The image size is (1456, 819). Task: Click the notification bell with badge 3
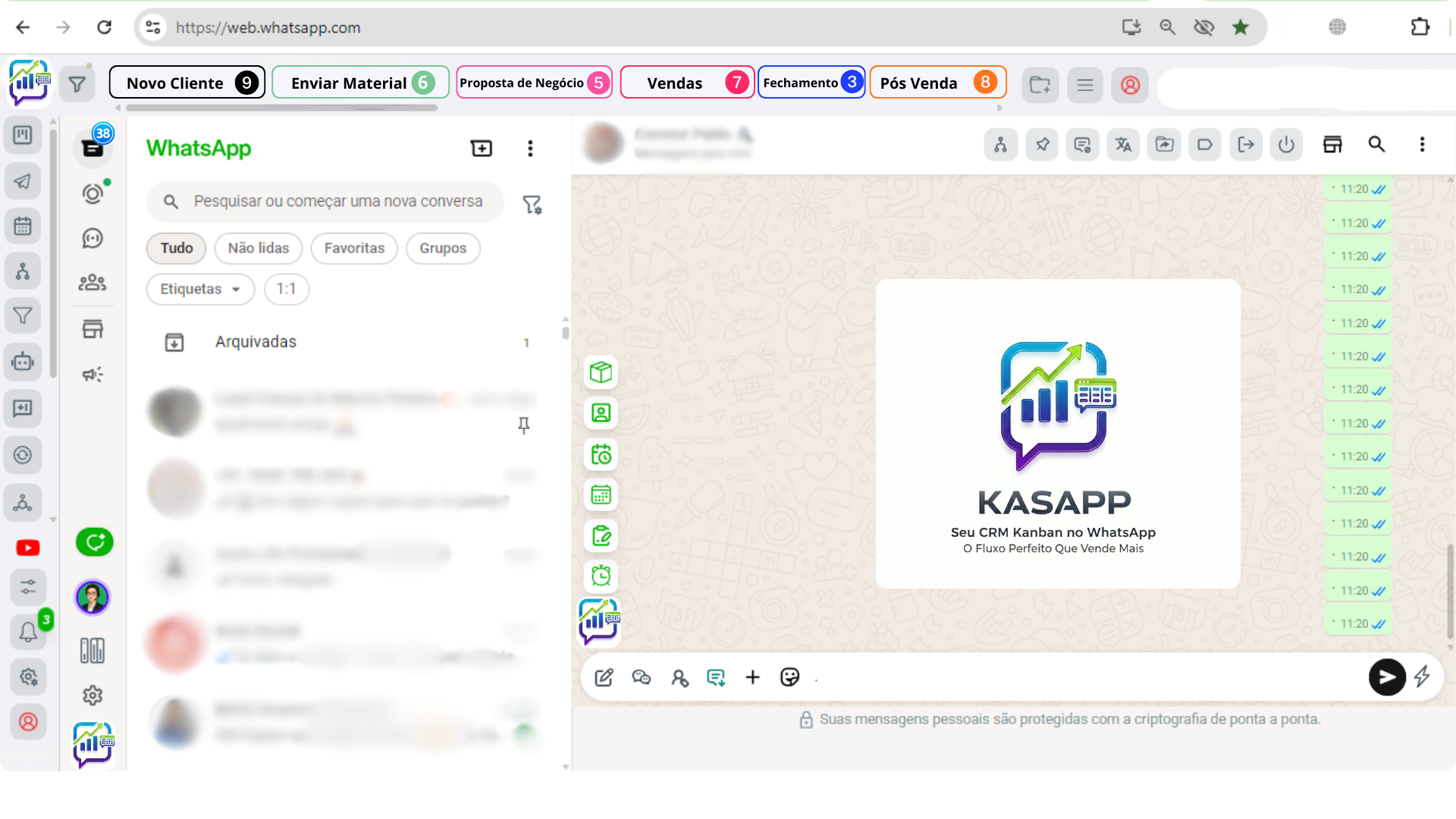(x=28, y=632)
